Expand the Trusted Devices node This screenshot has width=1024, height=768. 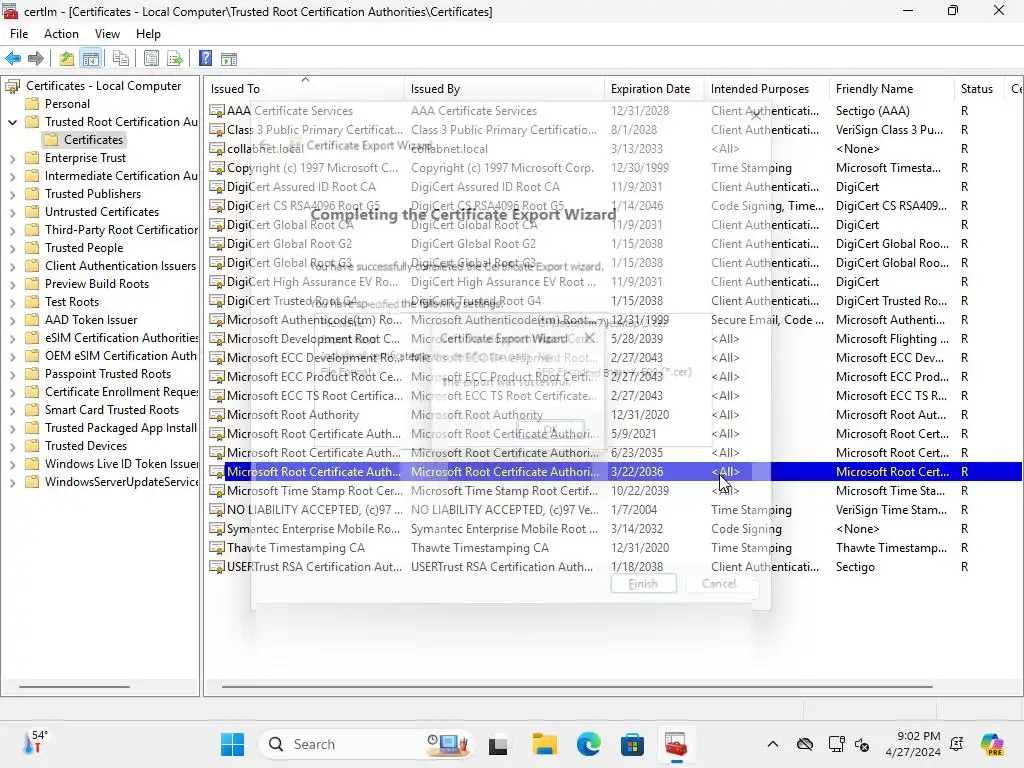pos(12,446)
